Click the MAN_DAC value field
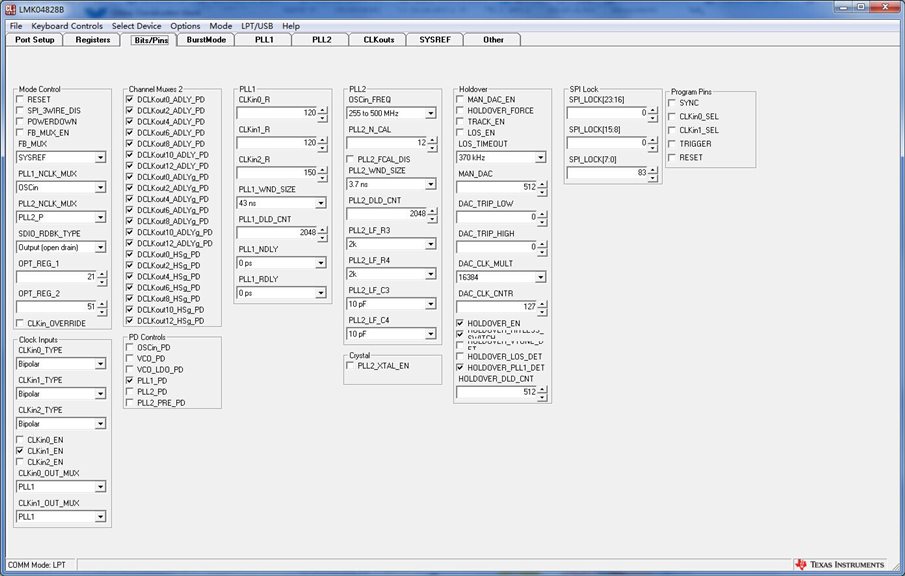 tap(496, 187)
